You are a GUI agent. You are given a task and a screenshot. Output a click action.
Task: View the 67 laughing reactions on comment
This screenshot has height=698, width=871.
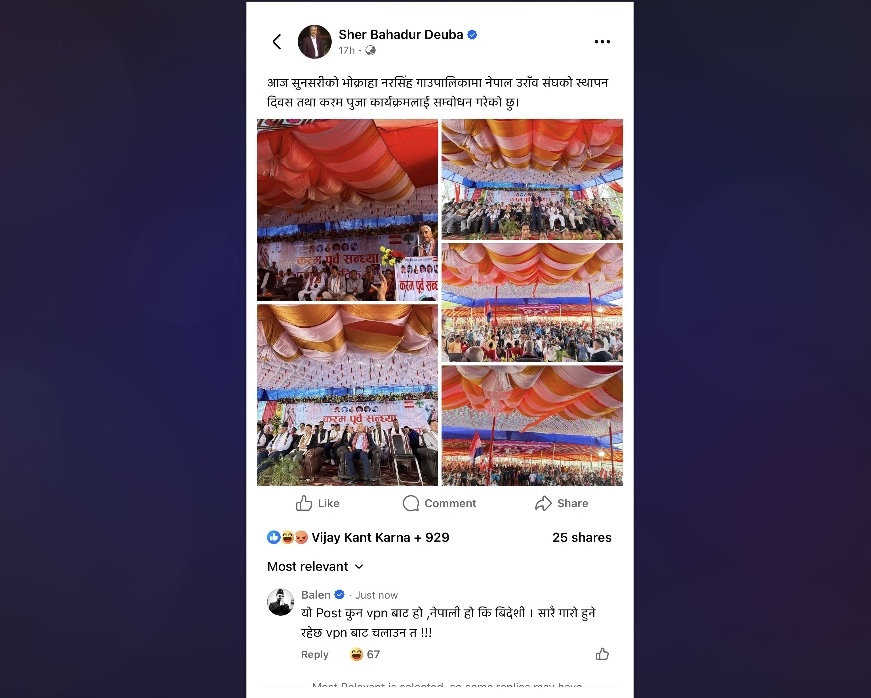click(x=365, y=654)
